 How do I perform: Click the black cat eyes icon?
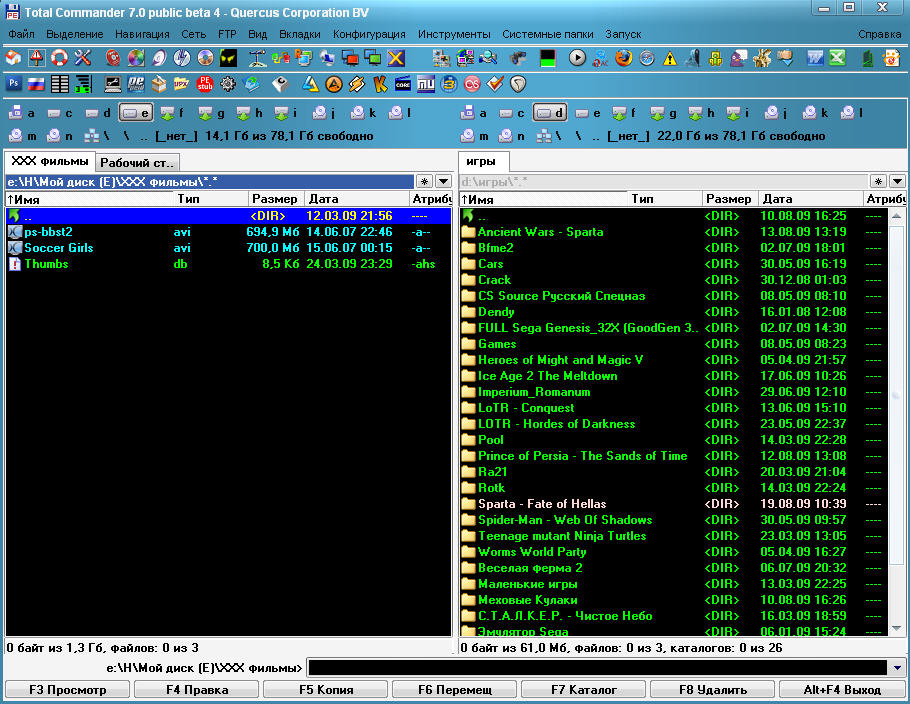click(228, 57)
